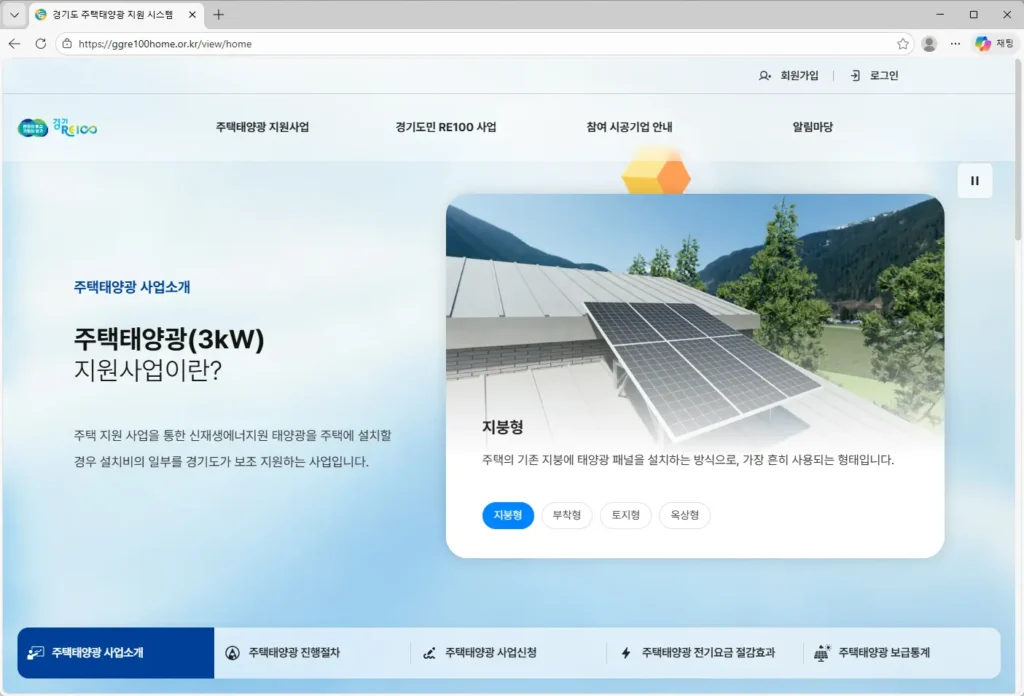Select the 주택태양광 사업소개 document icon
The width and height of the screenshot is (1024, 696).
[x=34, y=652]
